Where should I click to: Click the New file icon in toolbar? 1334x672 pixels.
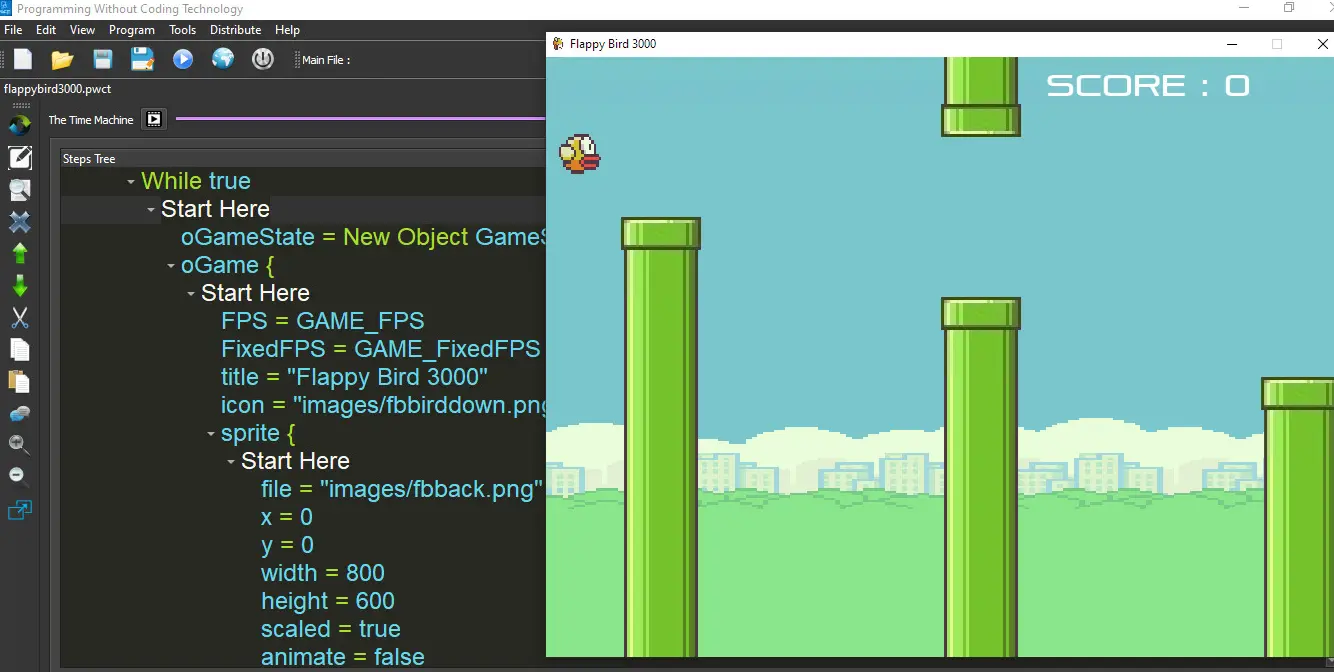[x=23, y=59]
